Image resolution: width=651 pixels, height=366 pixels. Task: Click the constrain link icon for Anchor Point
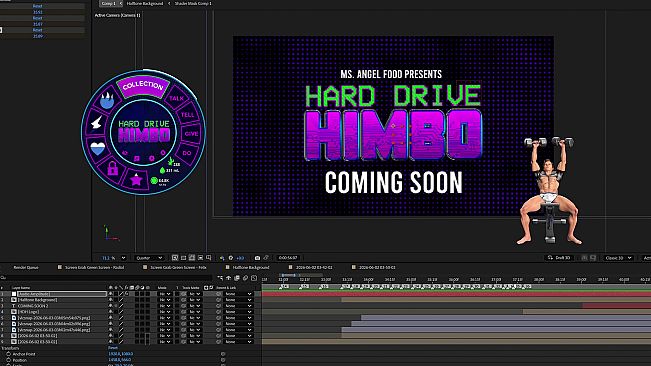coord(223,354)
